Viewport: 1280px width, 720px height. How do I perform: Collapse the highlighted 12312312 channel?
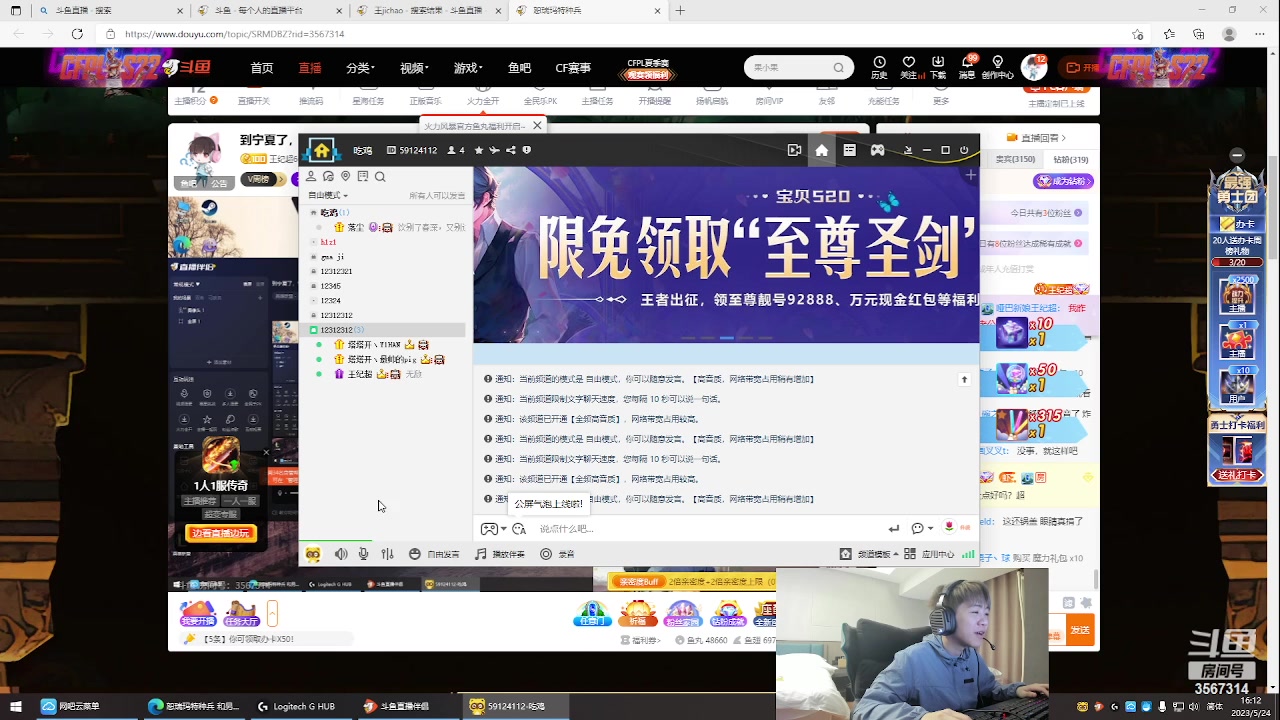313,330
